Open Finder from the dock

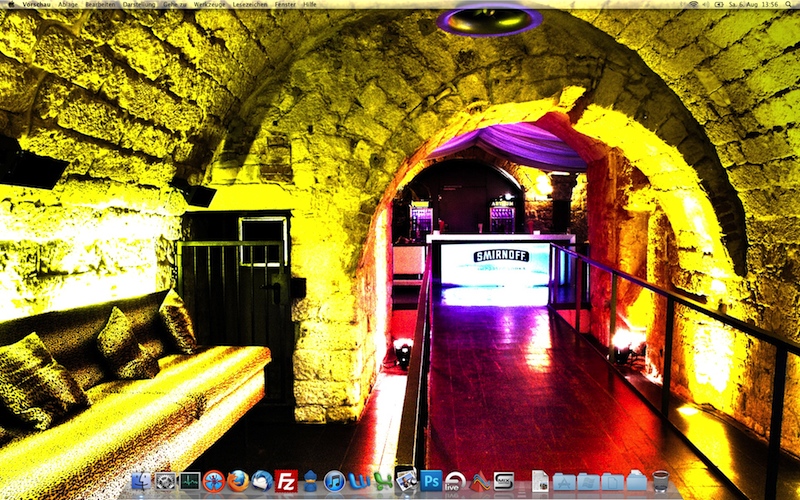pos(141,481)
